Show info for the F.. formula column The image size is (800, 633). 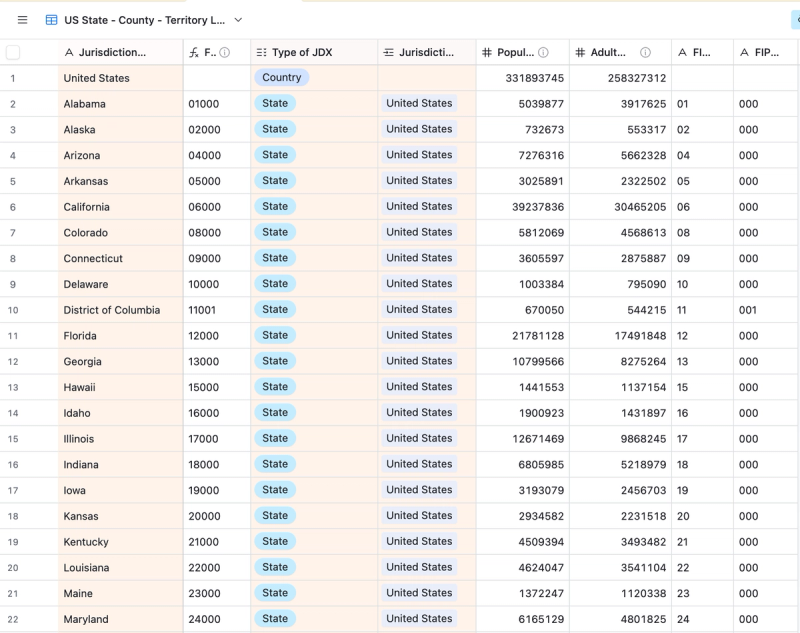pyautogui.click(x=224, y=52)
